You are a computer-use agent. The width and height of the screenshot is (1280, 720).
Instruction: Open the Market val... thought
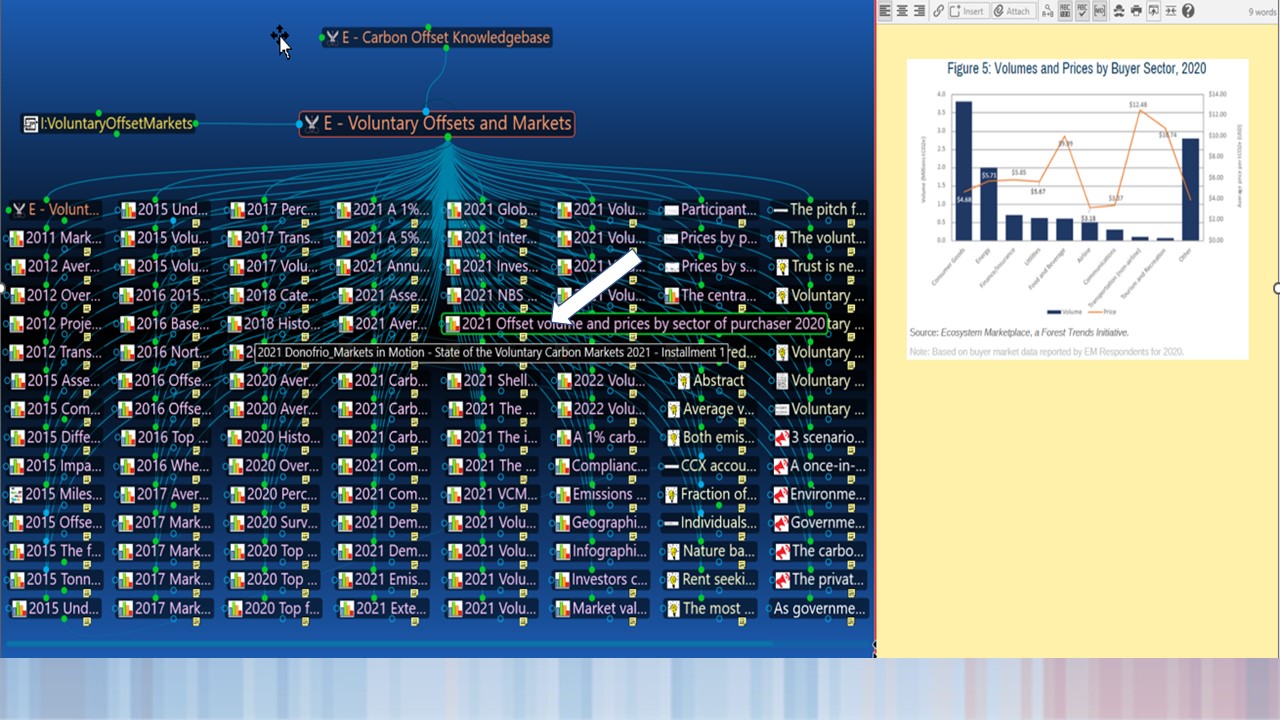[600, 608]
